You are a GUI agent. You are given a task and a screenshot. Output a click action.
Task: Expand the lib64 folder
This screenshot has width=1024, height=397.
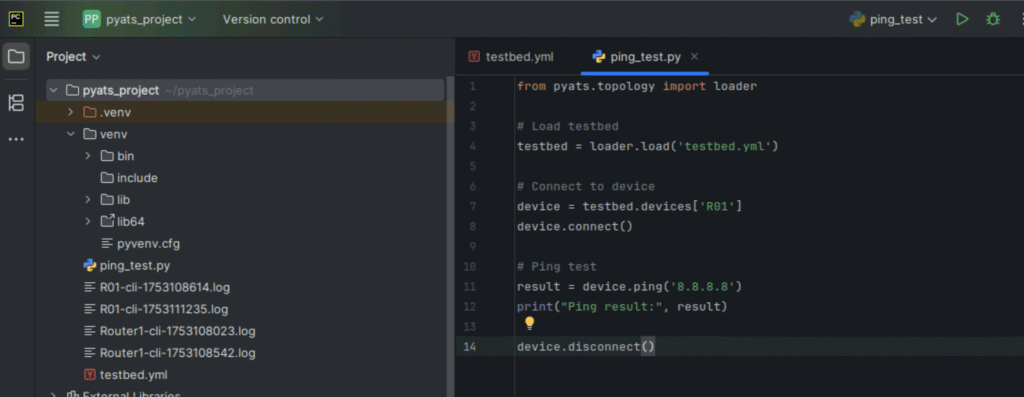pyautogui.click(x=88, y=222)
